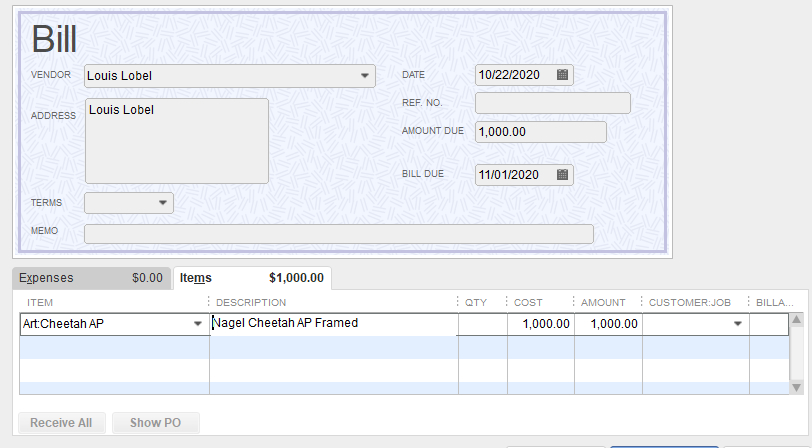Click the item table scroll down arrow
Screen dimensions: 812x448
(x=796, y=387)
